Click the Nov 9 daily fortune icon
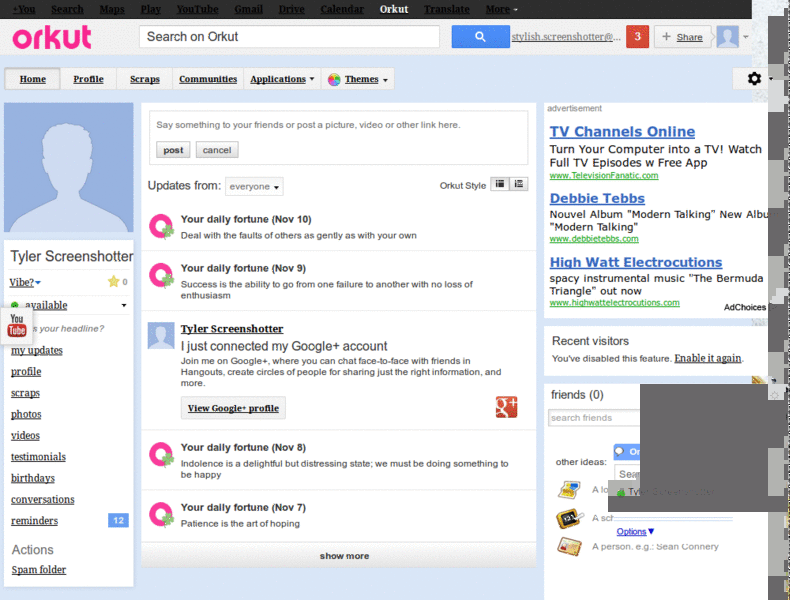The height and width of the screenshot is (600, 800). point(161,276)
